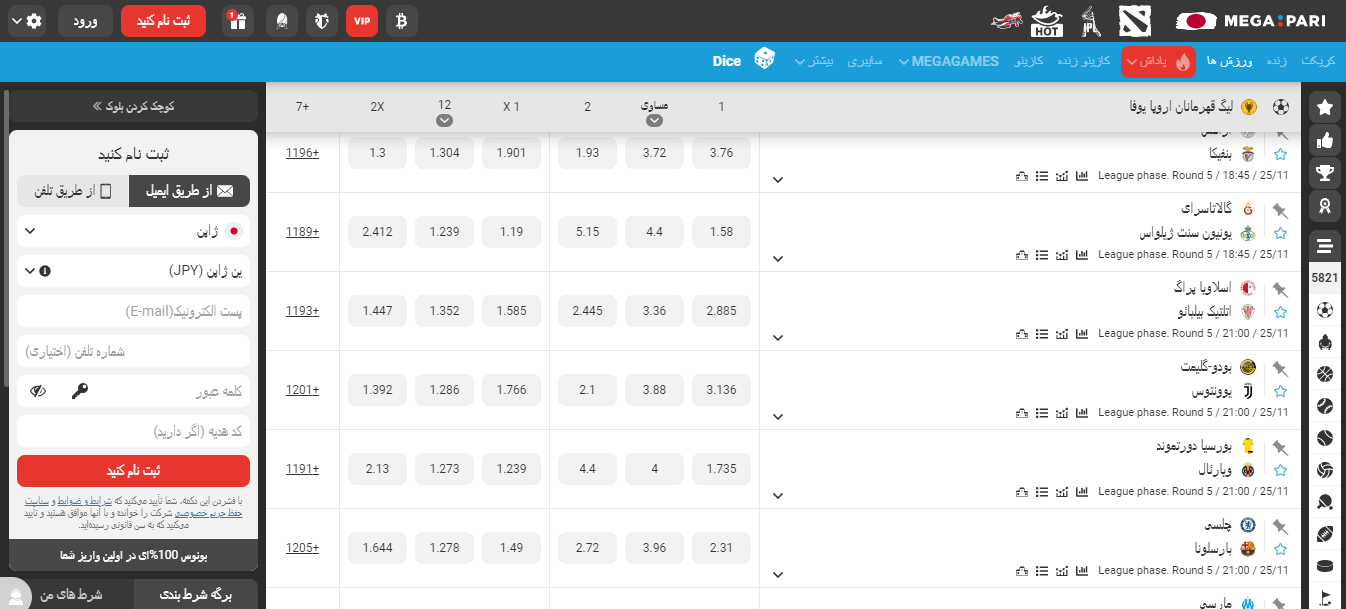The width and height of the screenshot is (1346, 609).
Task: Pin the Chelsea vs Barcelona match
Action: pos(1280,526)
